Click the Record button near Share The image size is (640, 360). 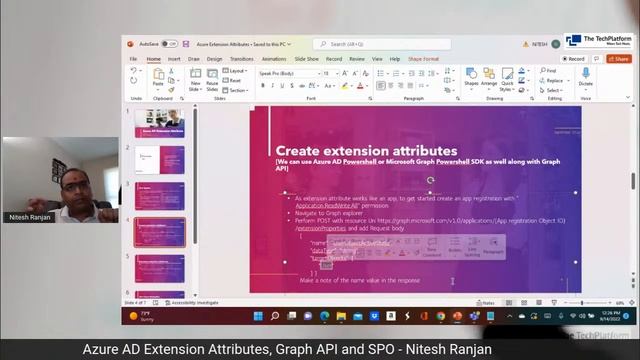(x=574, y=59)
